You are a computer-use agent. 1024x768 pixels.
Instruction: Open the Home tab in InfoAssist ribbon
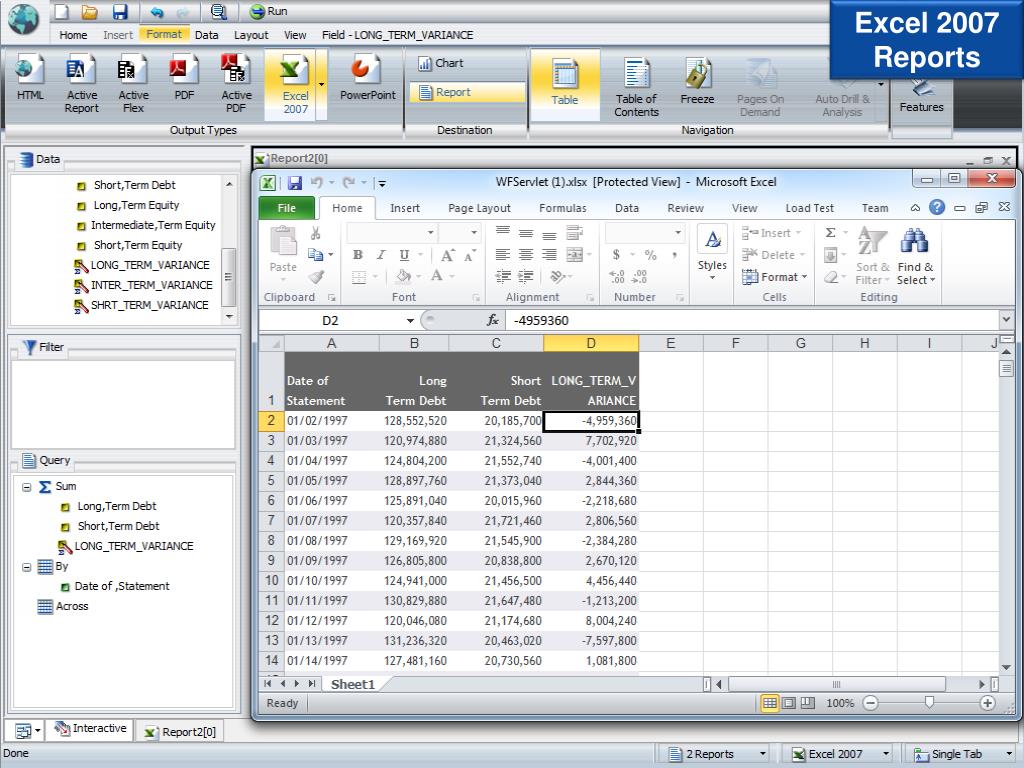tap(73, 35)
